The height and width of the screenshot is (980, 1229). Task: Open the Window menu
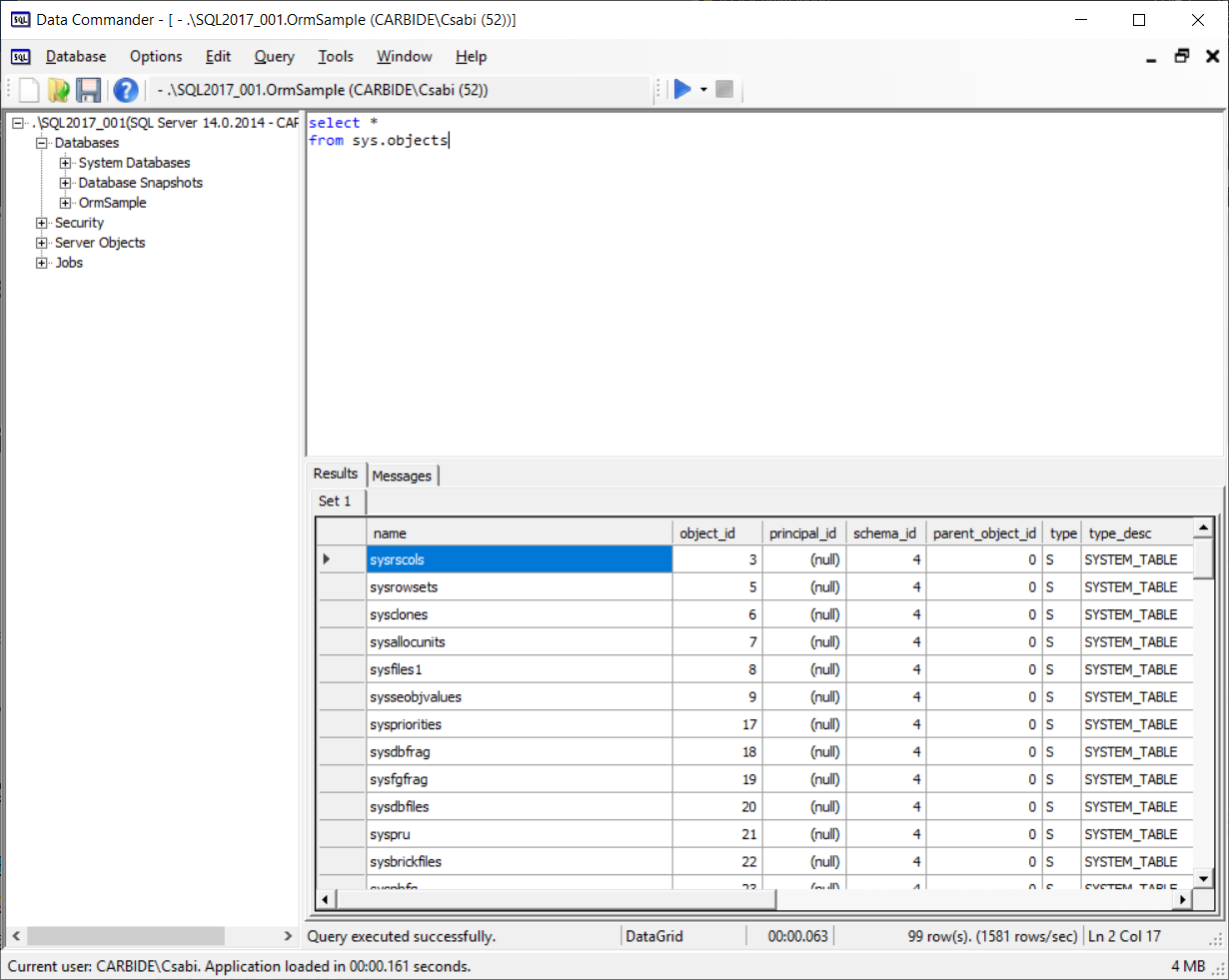[x=404, y=57]
